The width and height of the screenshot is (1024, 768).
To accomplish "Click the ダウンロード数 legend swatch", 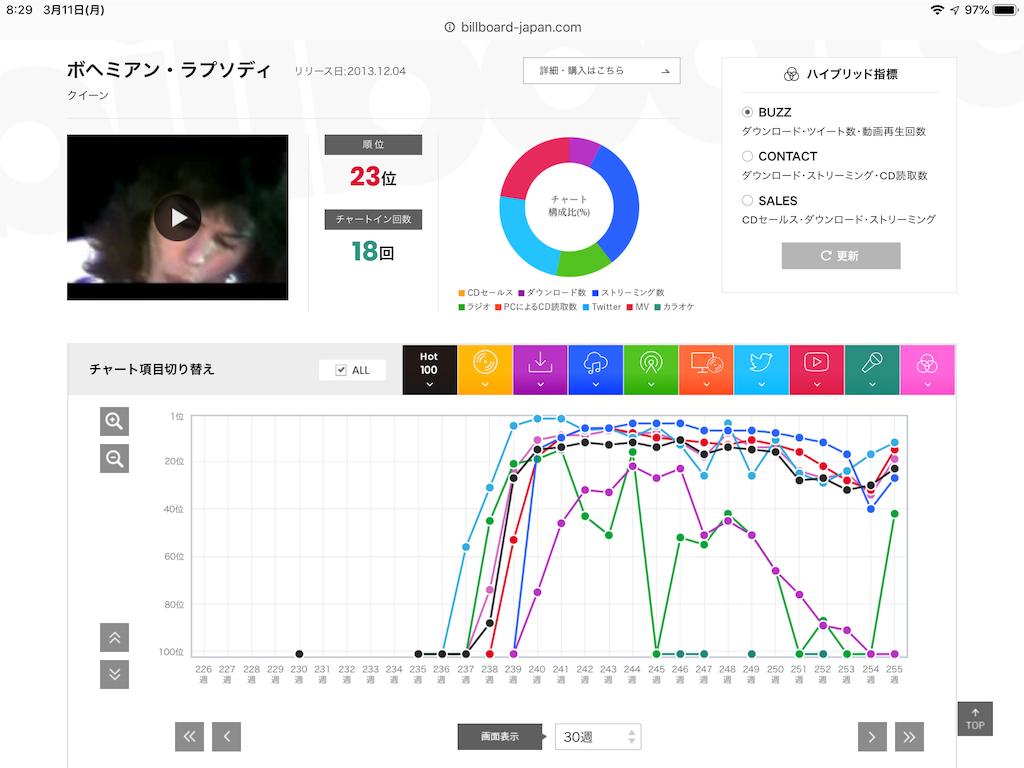I will (x=521, y=293).
